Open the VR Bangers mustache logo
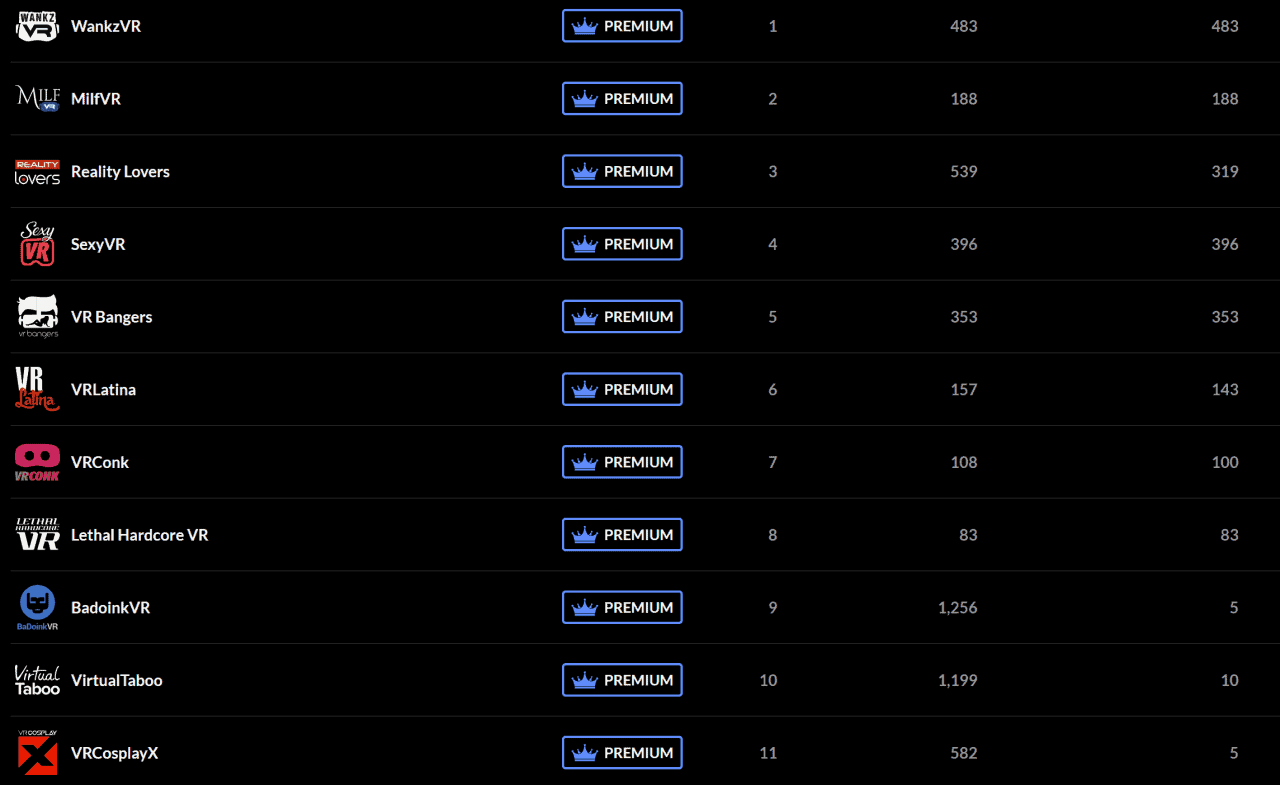The width and height of the screenshot is (1280, 785). pos(37,317)
